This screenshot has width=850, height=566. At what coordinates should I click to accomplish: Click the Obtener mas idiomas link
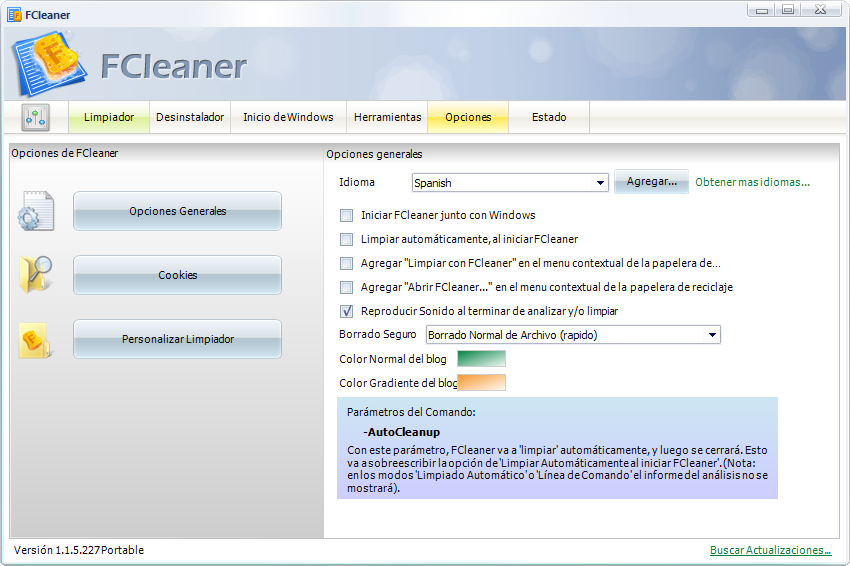tap(752, 183)
